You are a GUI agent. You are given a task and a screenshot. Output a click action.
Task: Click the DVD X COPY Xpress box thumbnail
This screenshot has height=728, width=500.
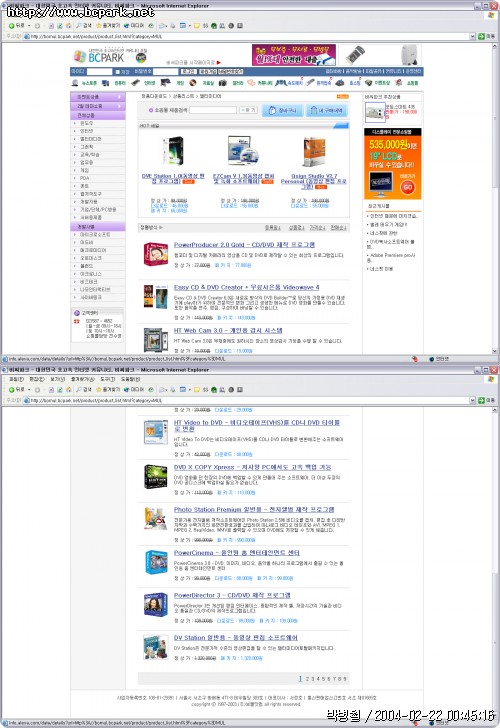tap(156, 477)
